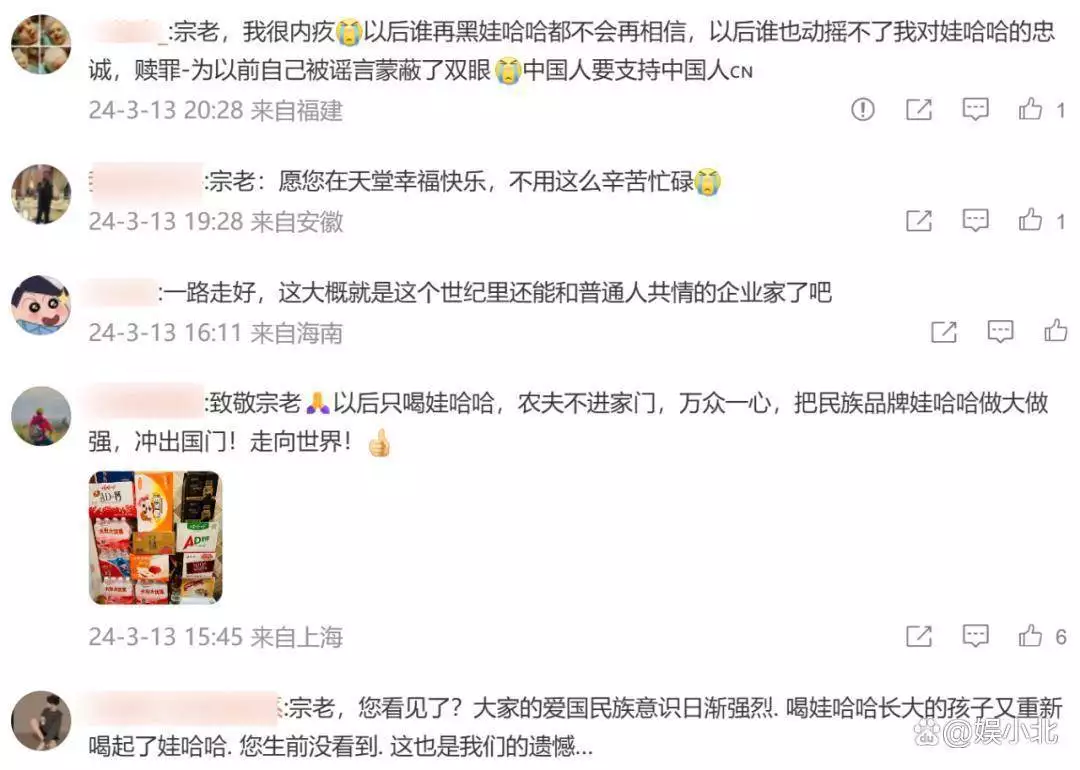Click the blurred username of the Shanghai commenter

pyautogui.click(x=146, y=402)
